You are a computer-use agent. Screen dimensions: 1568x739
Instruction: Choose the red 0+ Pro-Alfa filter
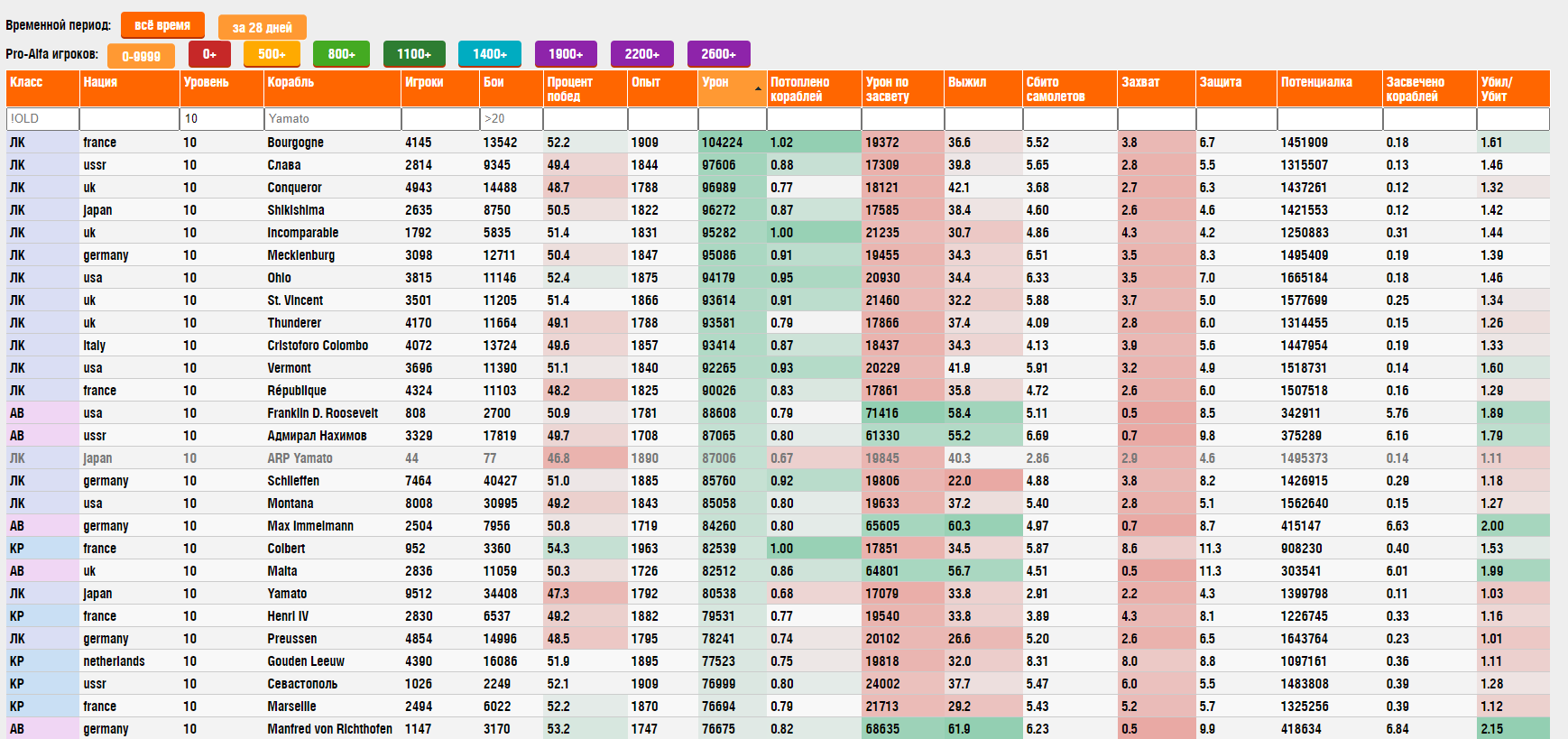point(209,54)
